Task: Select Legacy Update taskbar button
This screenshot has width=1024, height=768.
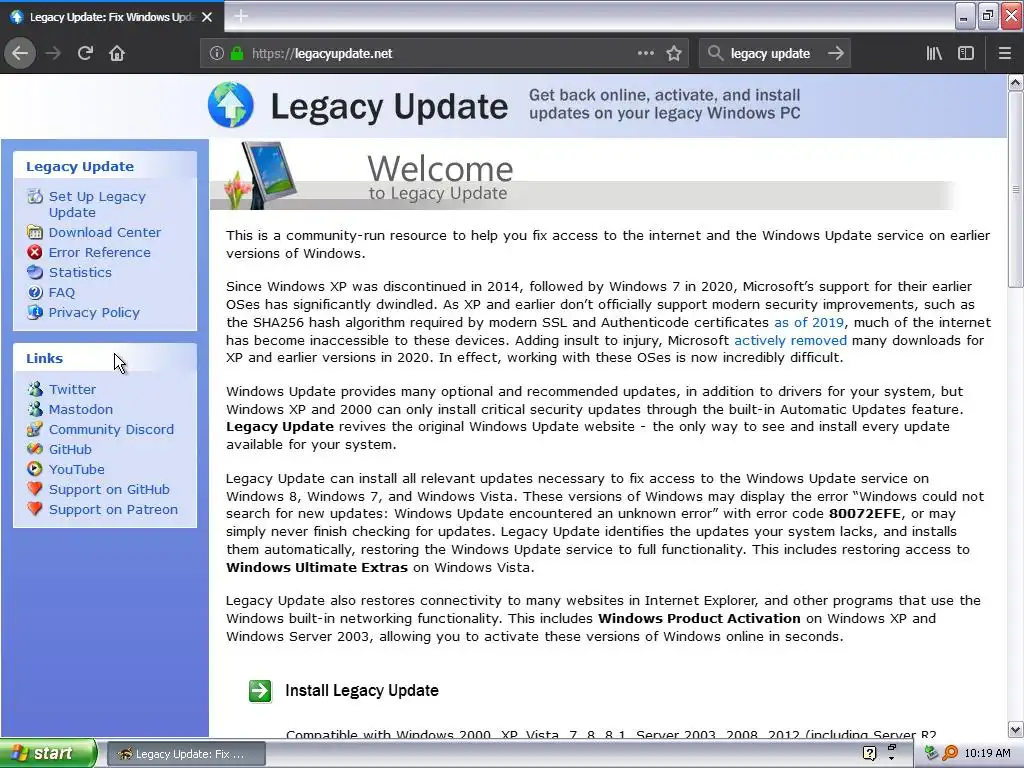Action: tap(186, 754)
